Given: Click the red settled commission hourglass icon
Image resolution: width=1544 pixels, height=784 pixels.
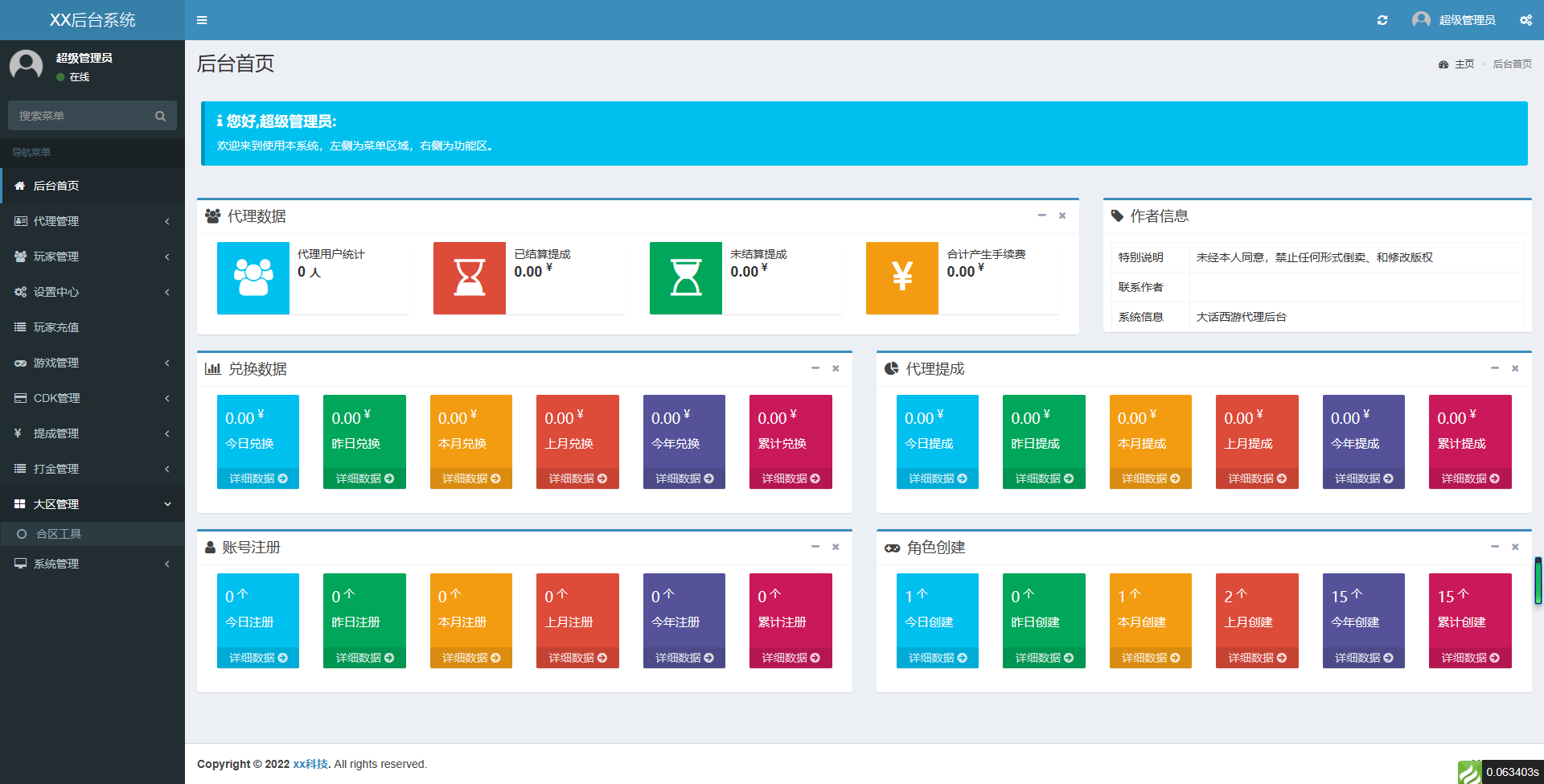Looking at the screenshot, I should [470, 278].
